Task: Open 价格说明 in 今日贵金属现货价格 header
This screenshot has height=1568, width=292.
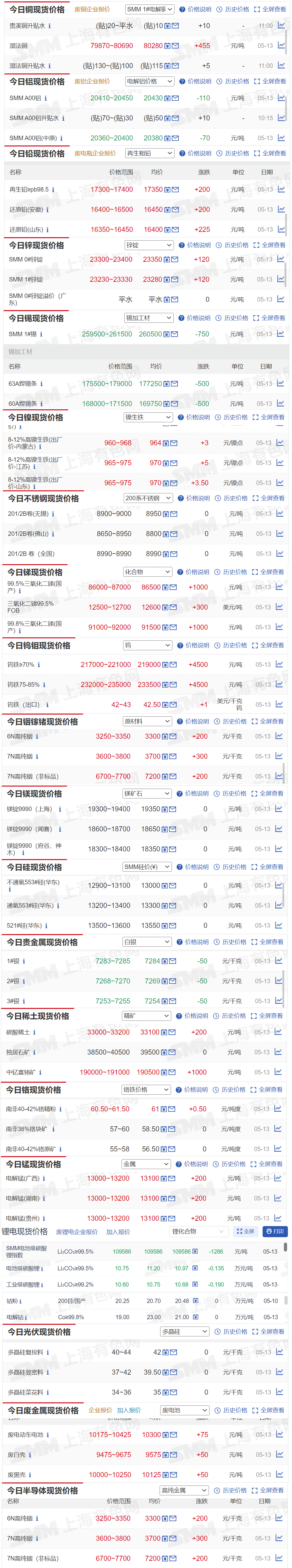Action: coord(193,942)
